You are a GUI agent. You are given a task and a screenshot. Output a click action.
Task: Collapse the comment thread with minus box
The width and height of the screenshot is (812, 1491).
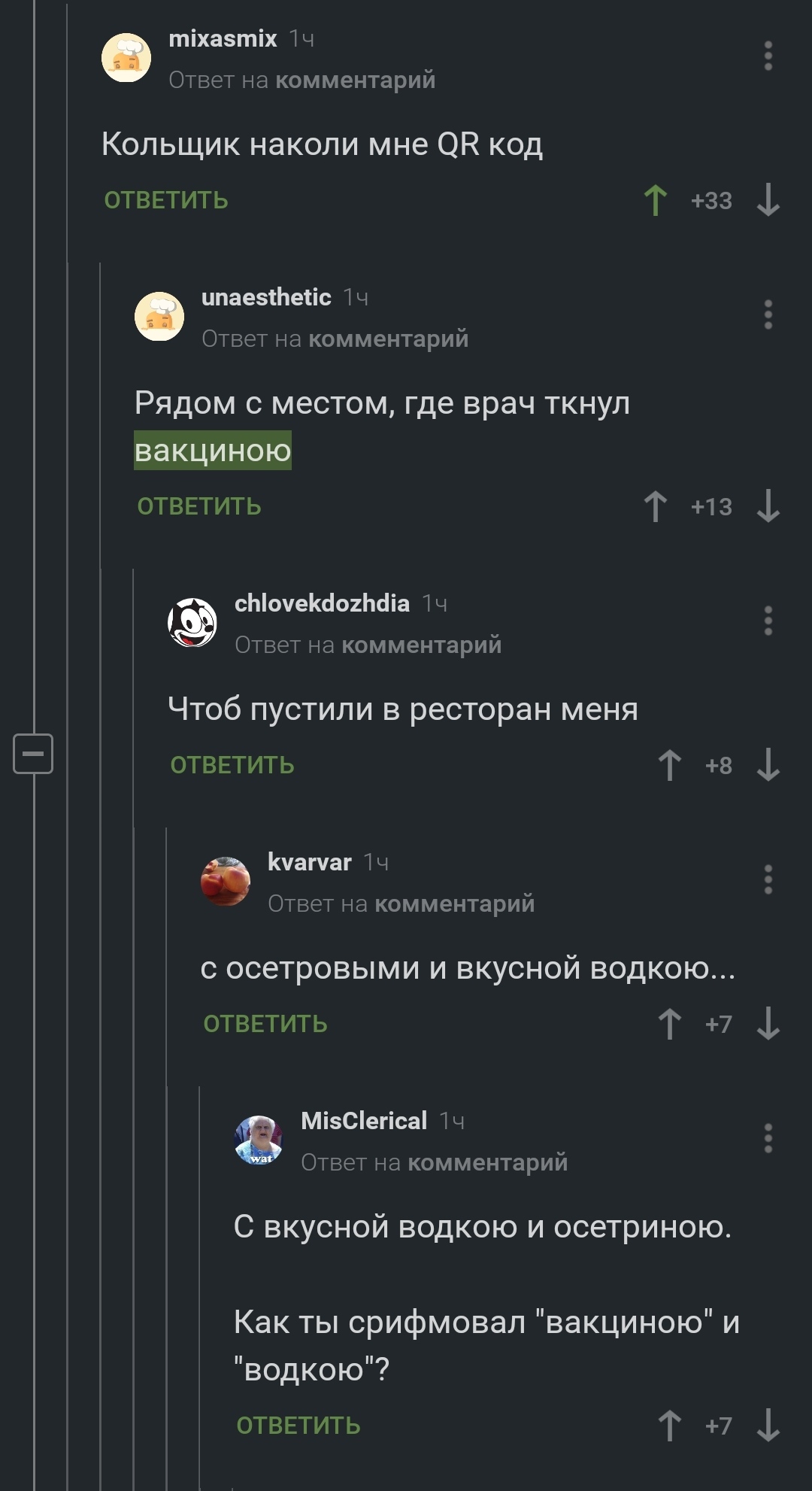tap(33, 753)
